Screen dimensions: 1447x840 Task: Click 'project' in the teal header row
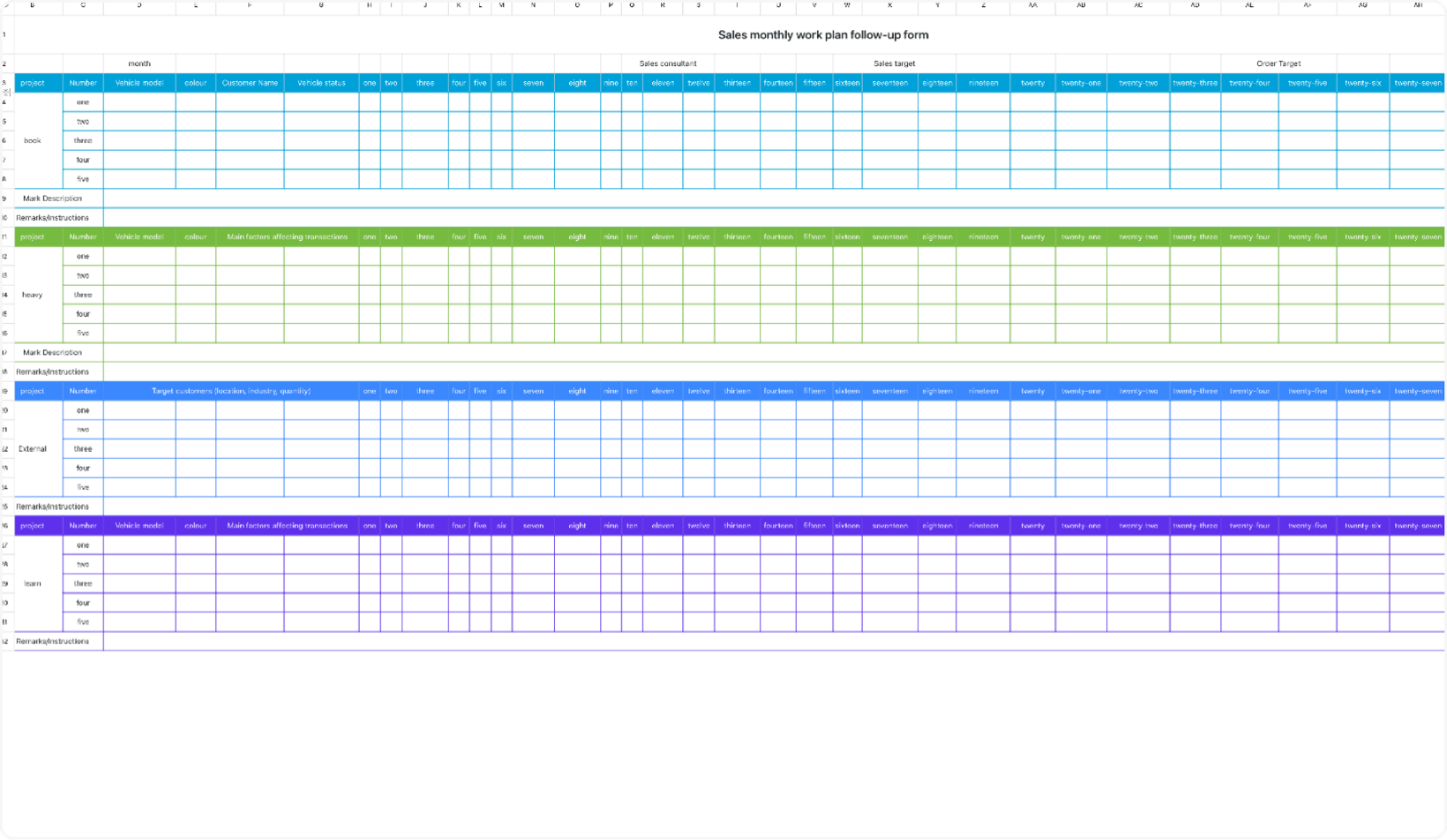click(33, 83)
